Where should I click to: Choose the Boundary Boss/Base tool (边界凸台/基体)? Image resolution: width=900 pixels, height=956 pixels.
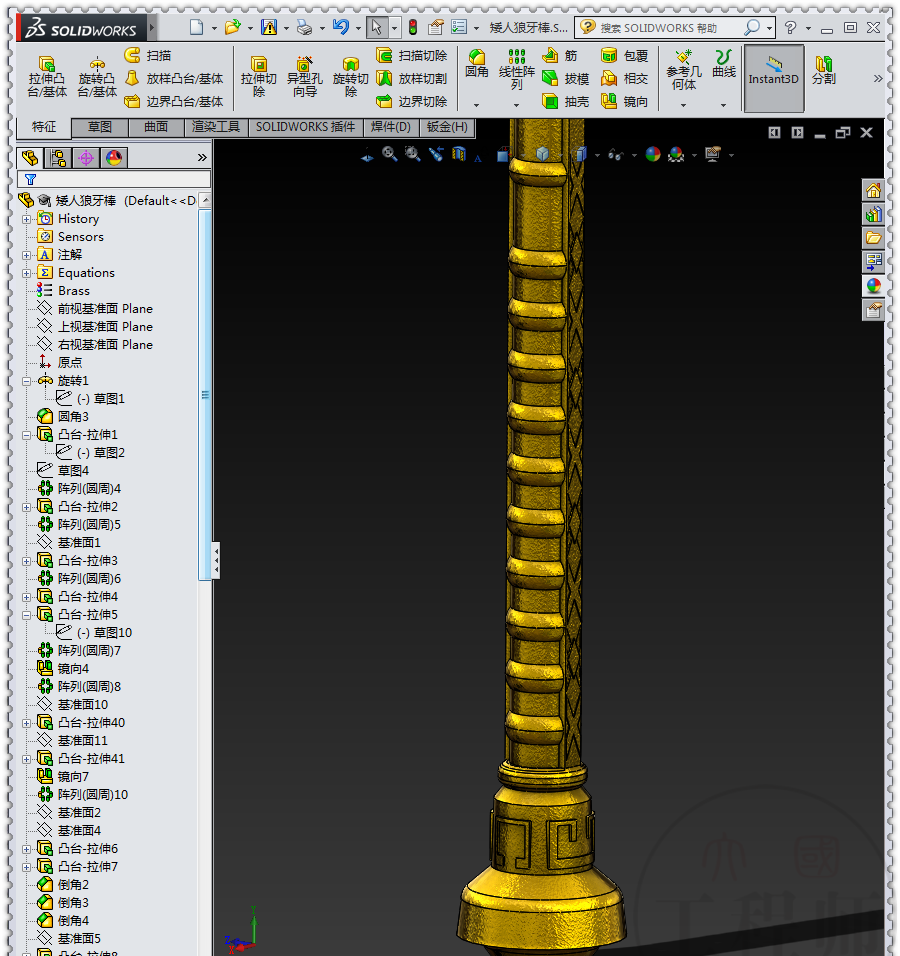coord(174,101)
